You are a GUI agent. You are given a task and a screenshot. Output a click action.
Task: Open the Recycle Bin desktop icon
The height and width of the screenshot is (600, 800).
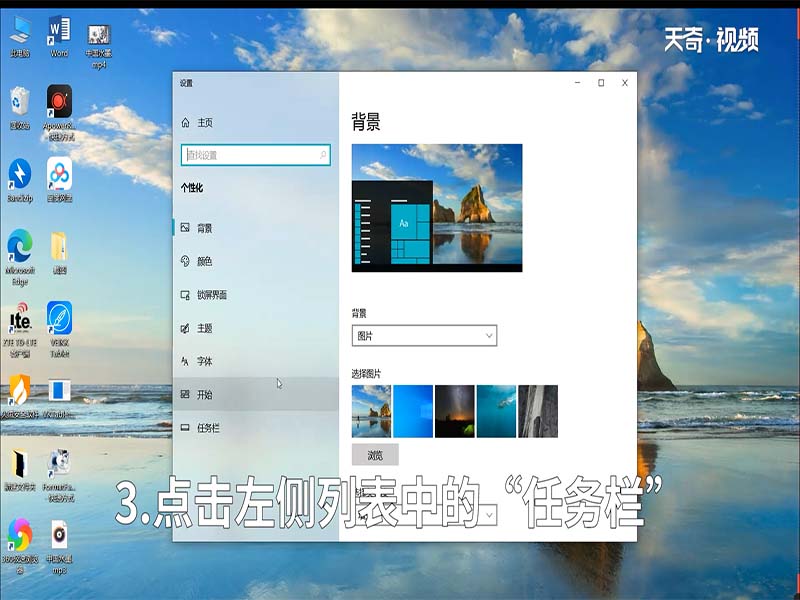point(18,100)
